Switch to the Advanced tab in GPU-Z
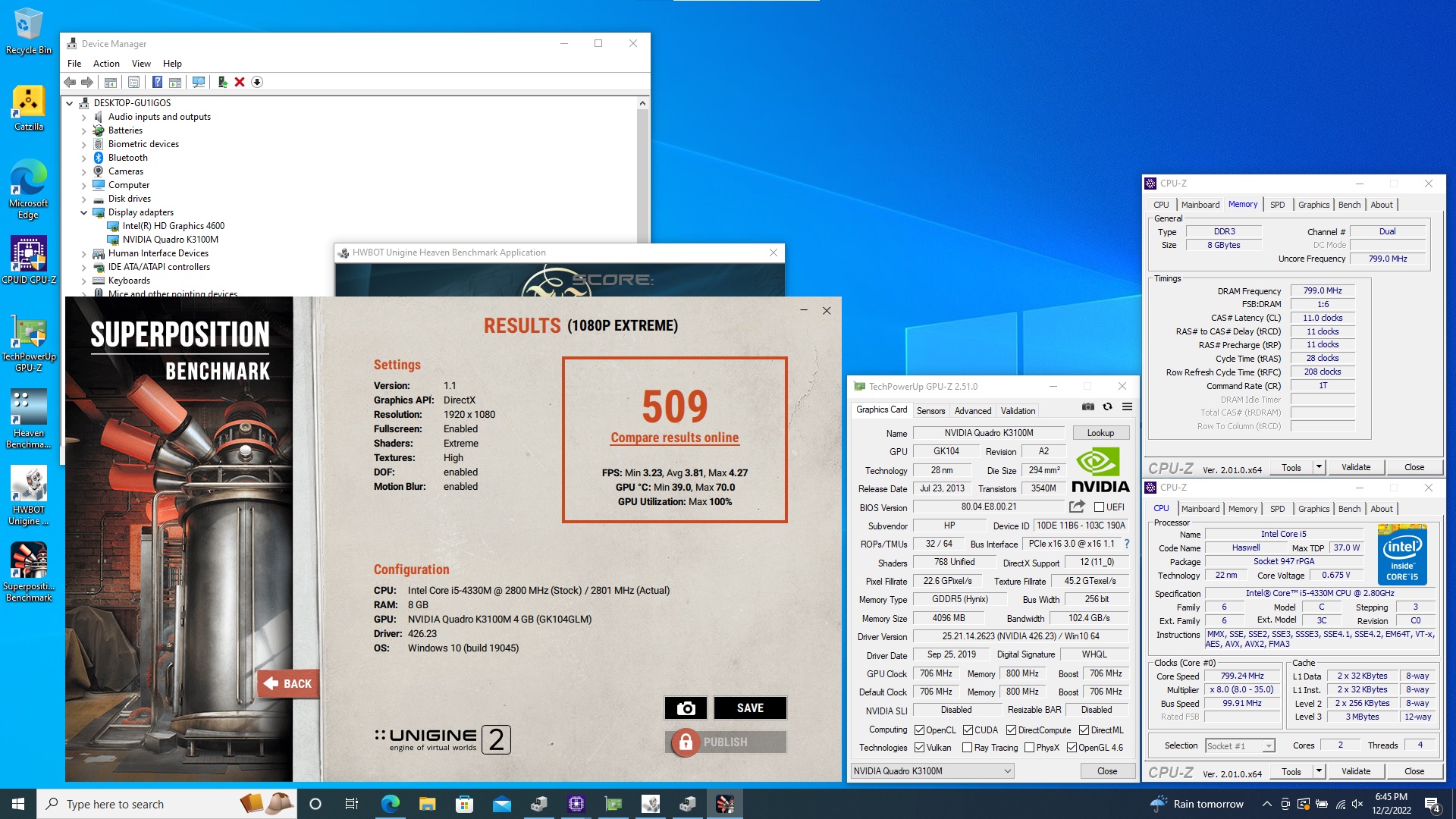Viewport: 1456px width, 819px height. [972, 411]
